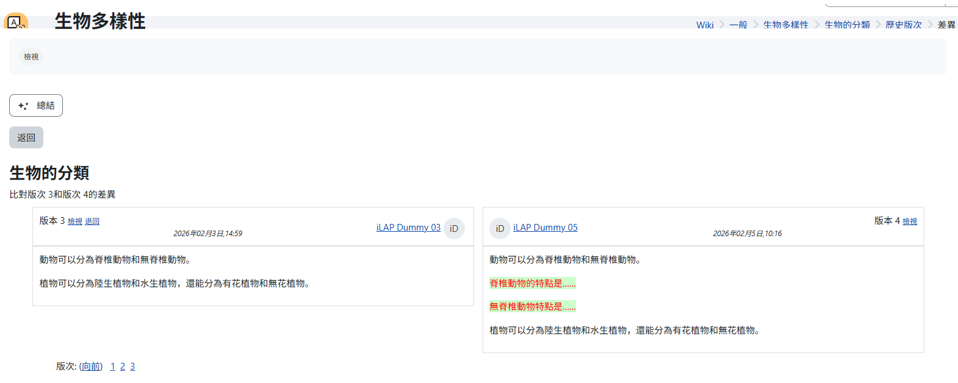Viewport: 958px width, 383px height.
Task: Open the Wiki breadcrumb link
Action: 704,25
